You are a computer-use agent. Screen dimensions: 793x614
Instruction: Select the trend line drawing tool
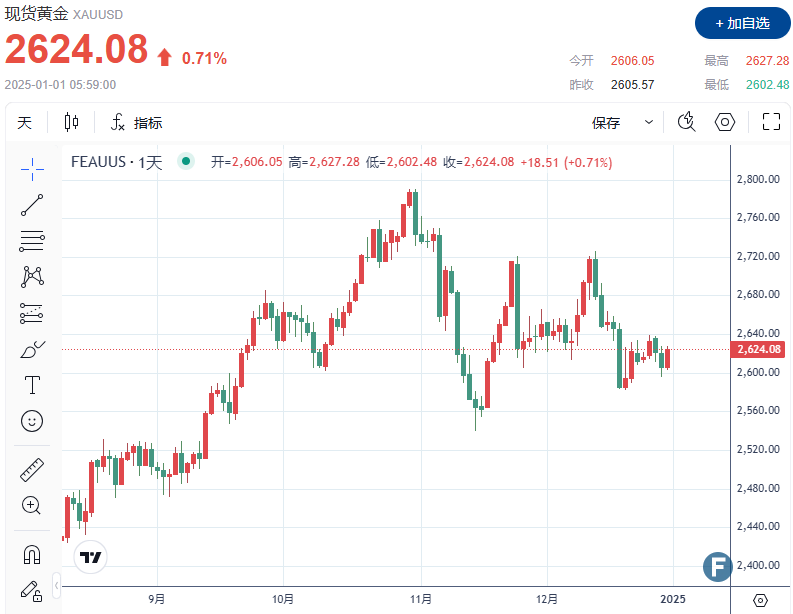[x=32, y=204]
